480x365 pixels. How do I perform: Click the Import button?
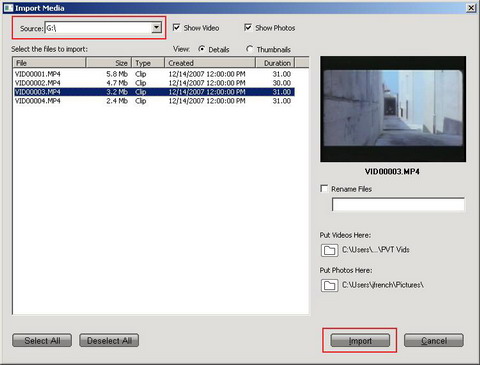360,341
